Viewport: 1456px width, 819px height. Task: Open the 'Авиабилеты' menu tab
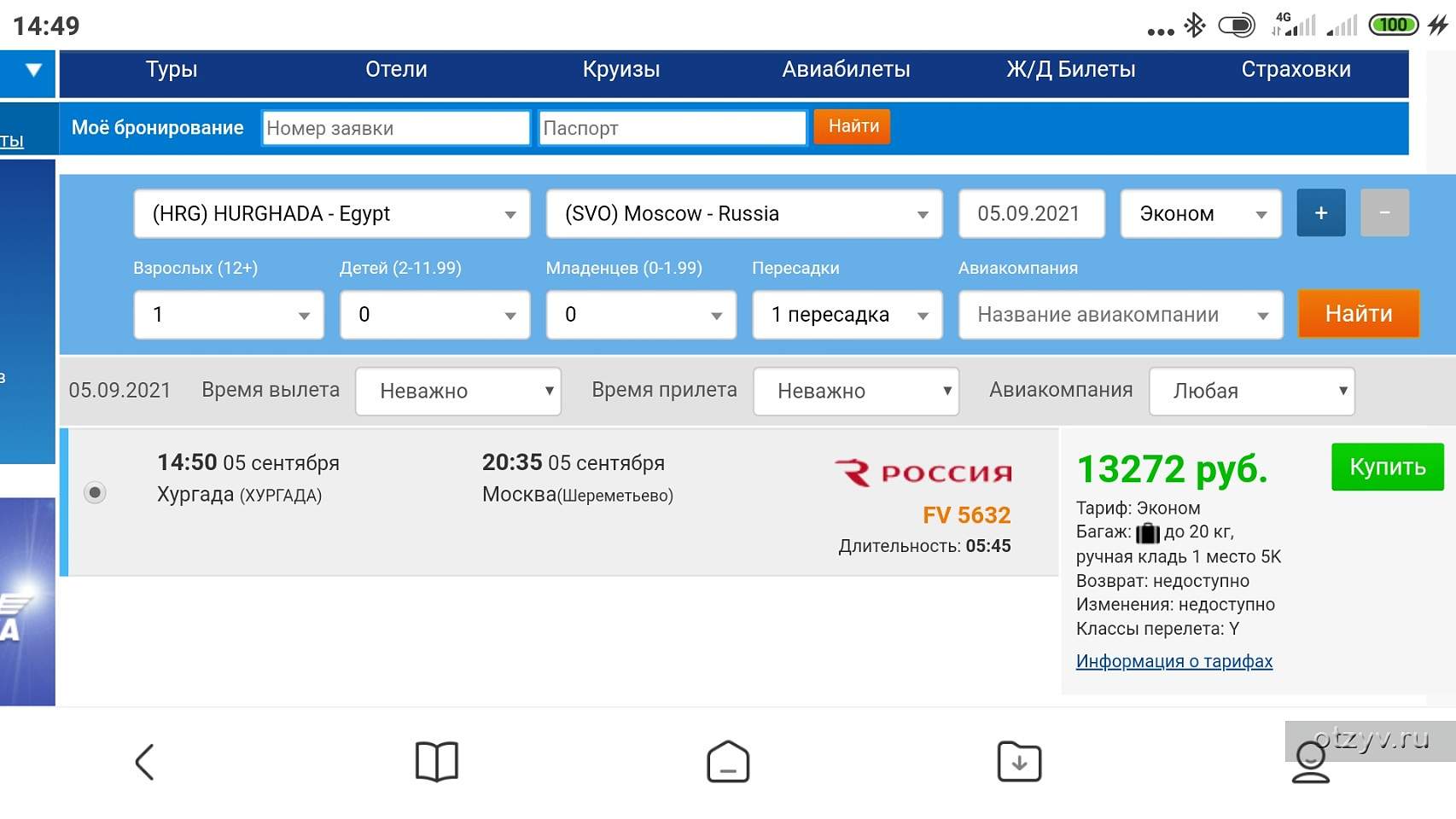(846, 70)
